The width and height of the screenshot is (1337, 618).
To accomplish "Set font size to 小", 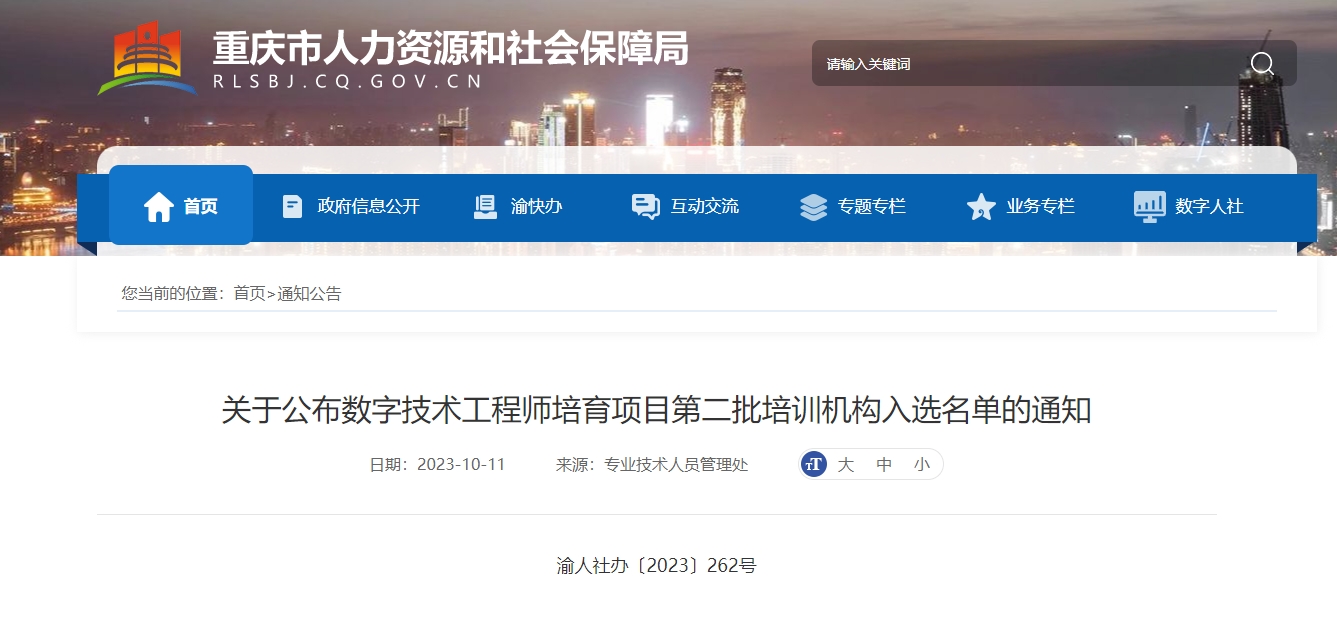I will tap(921, 464).
